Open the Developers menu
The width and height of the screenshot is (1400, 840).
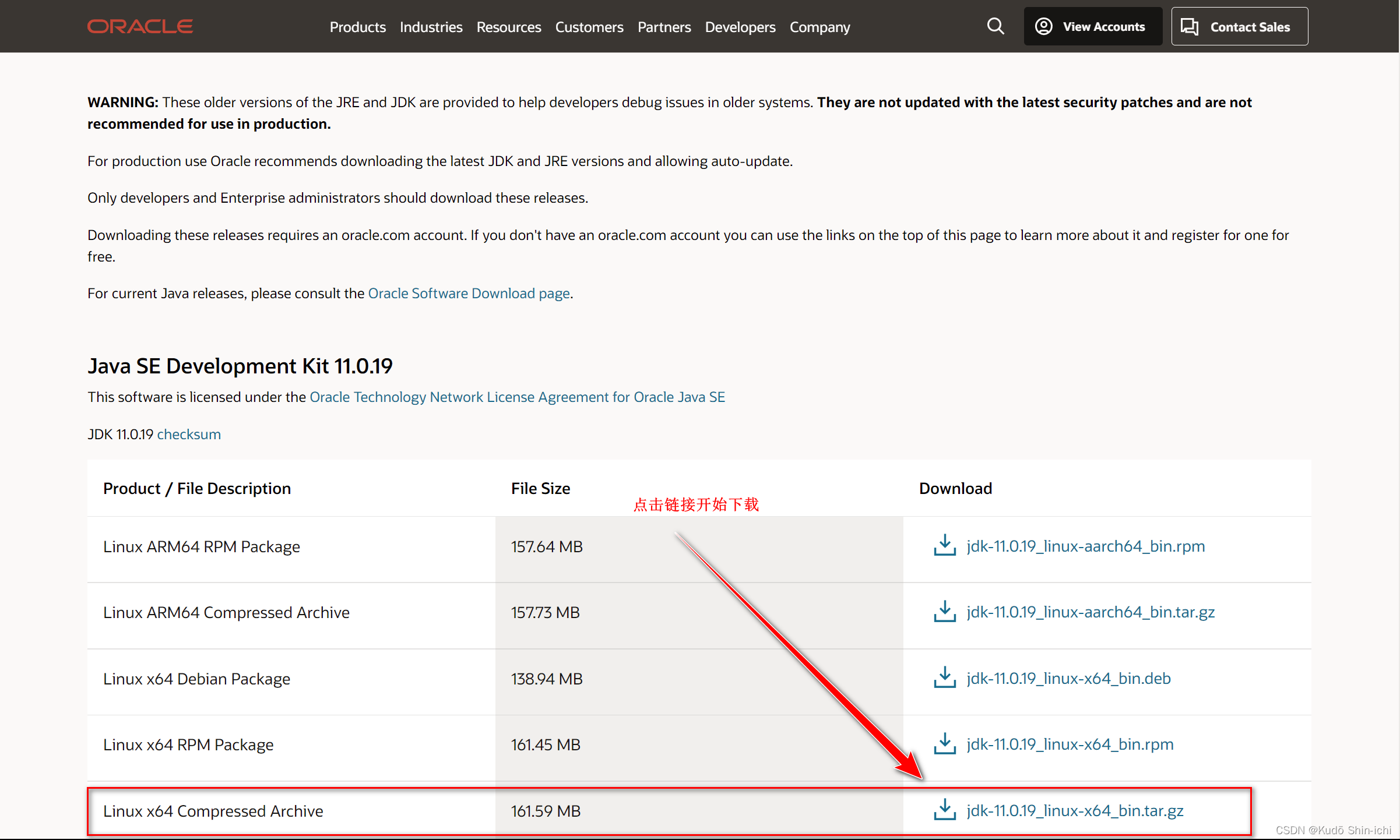pos(740,27)
